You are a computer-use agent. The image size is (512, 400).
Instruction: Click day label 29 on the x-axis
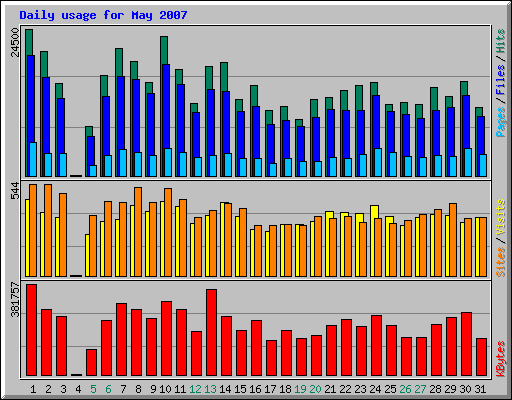click(x=450, y=389)
